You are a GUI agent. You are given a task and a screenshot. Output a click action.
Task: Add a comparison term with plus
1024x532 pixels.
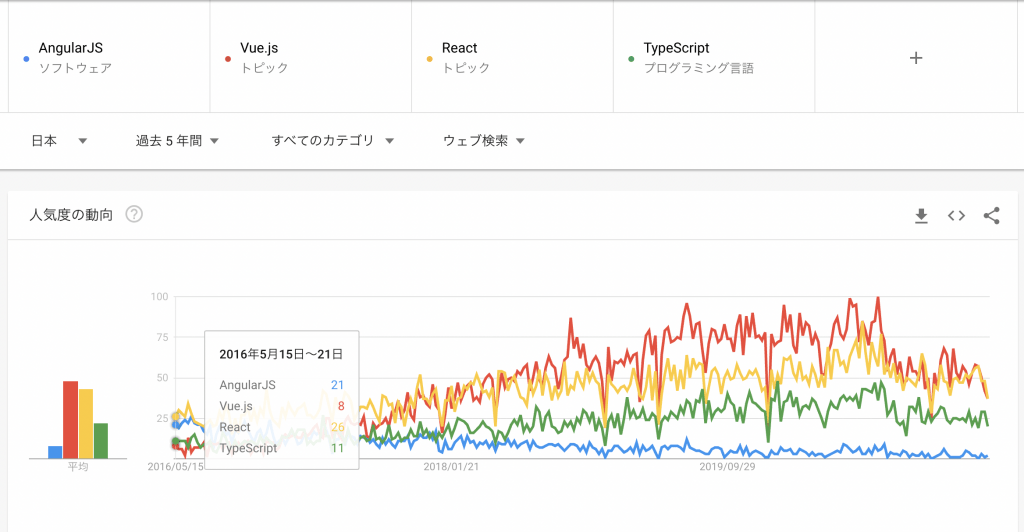point(915,58)
